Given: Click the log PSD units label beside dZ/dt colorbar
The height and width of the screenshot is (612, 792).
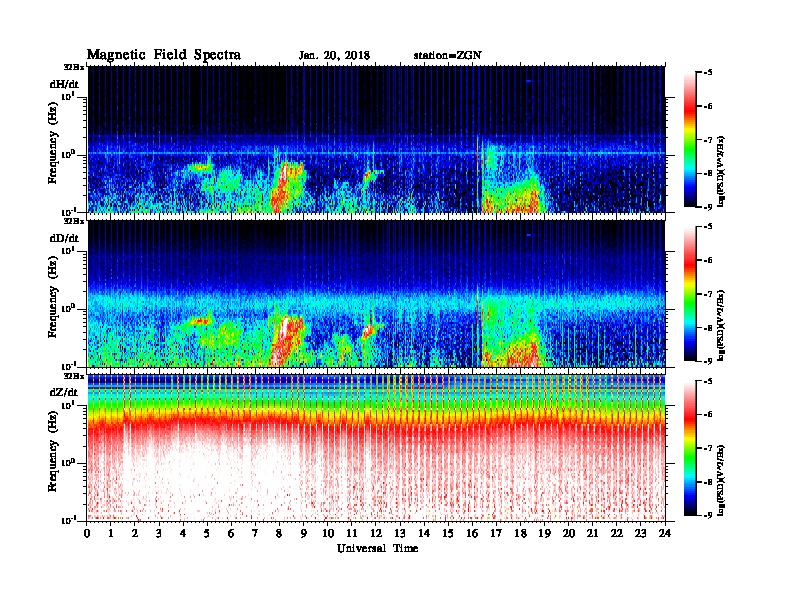Looking at the screenshot, I should click(x=722, y=480).
